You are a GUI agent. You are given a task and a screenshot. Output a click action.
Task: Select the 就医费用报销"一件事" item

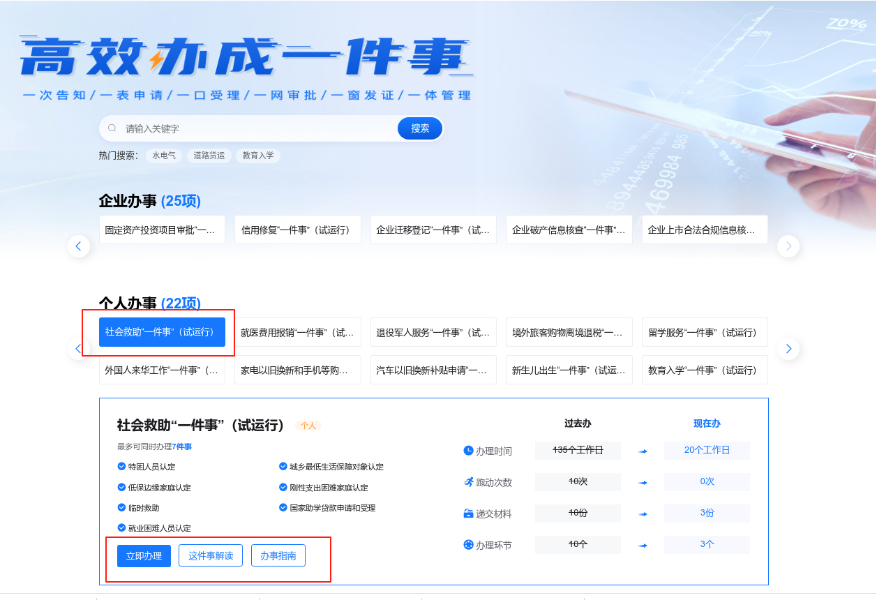[297, 332]
